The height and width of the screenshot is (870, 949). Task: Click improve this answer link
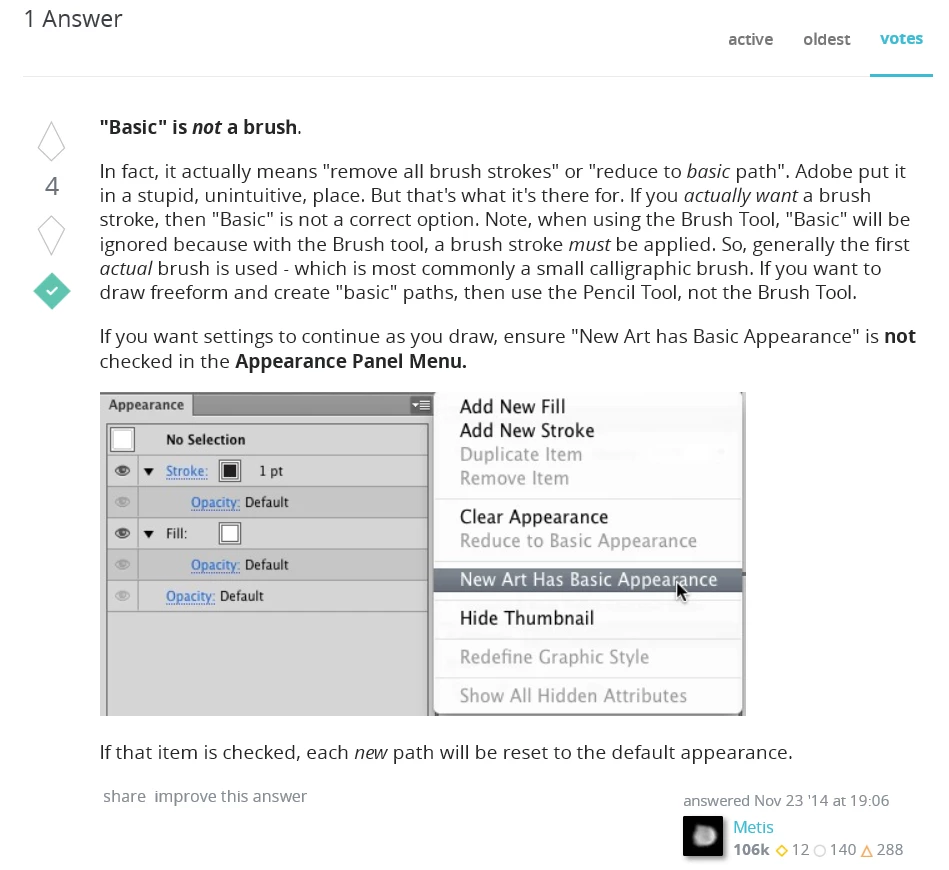(231, 796)
